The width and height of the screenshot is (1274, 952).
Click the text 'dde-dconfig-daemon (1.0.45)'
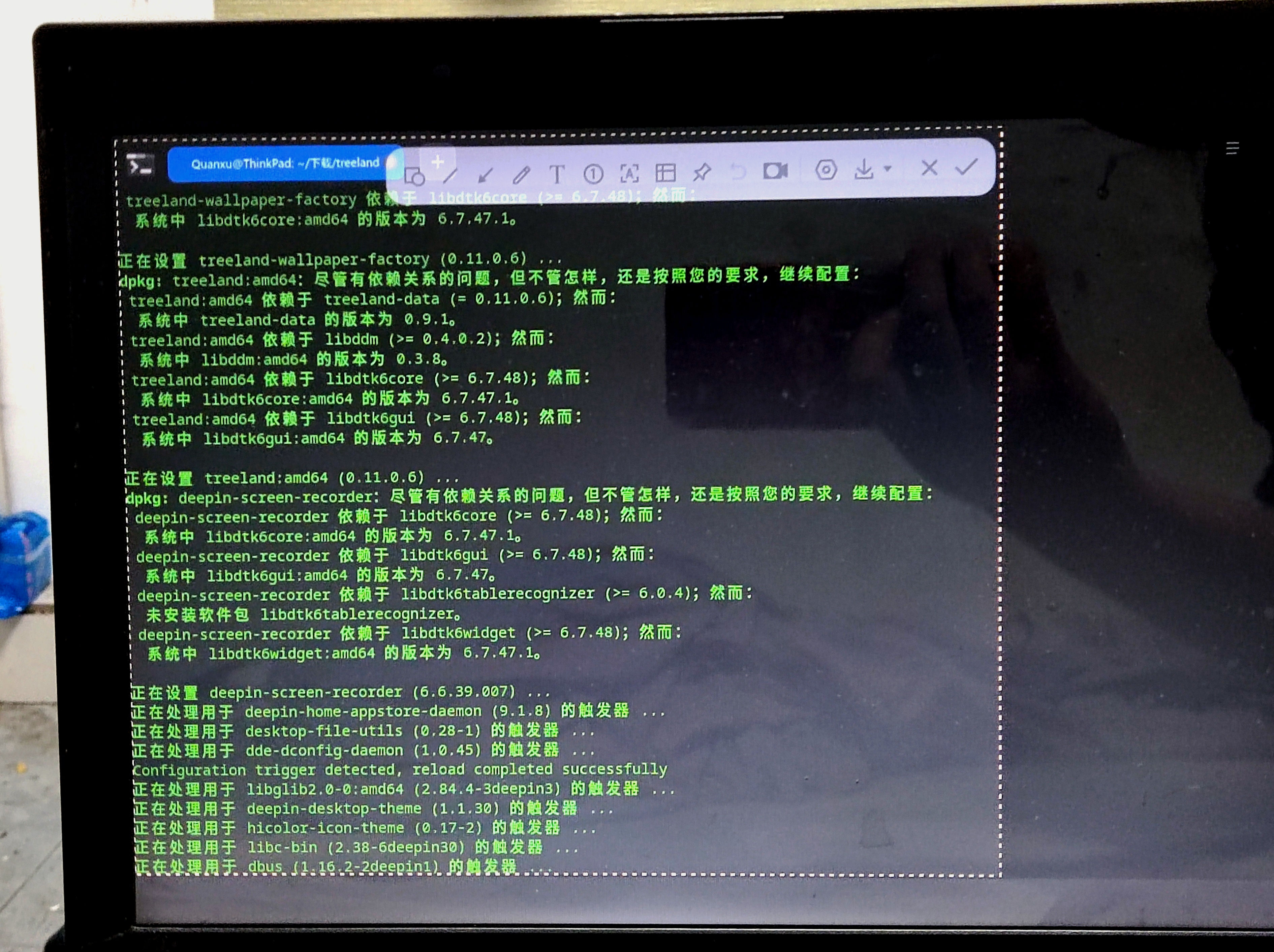click(364, 751)
